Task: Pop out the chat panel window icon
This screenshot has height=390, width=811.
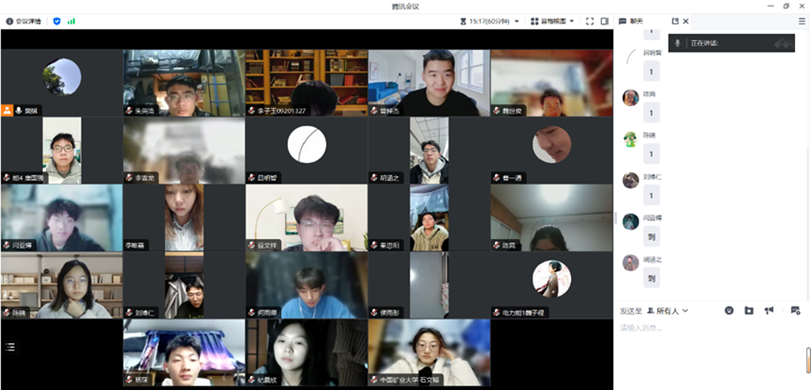Action: pos(675,21)
